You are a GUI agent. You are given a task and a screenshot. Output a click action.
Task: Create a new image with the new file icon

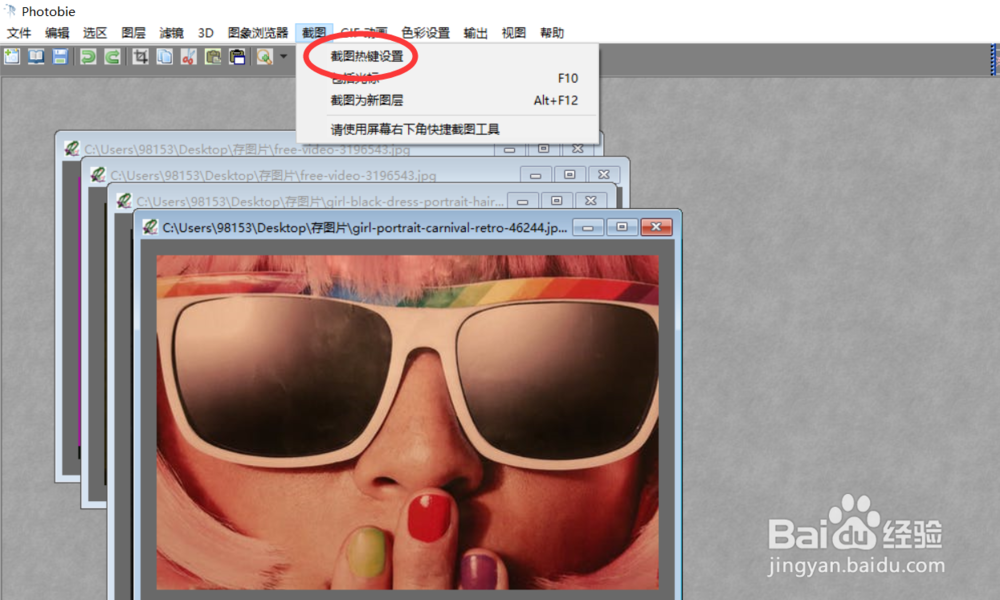12,57
